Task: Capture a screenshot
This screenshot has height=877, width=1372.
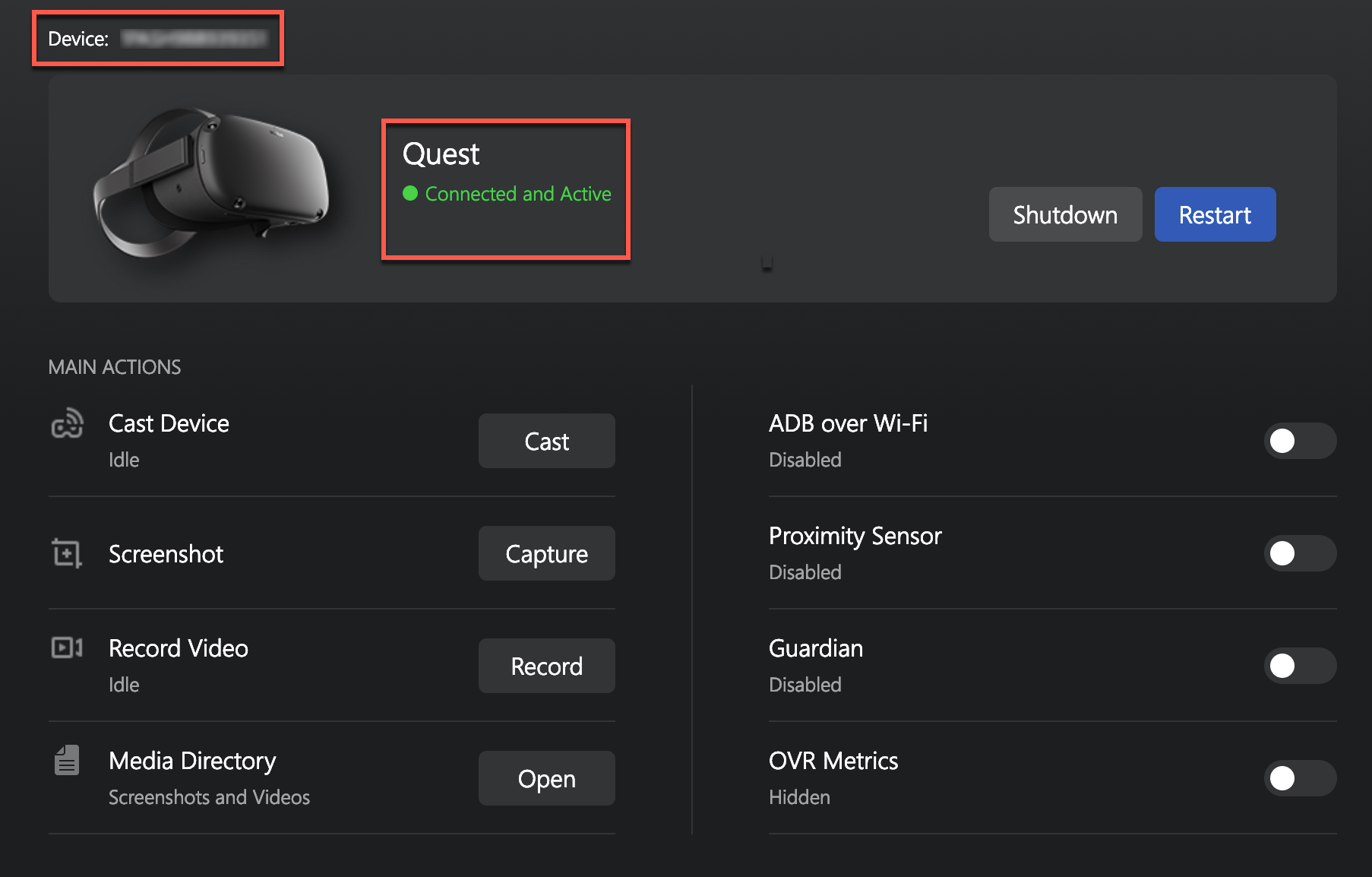Action: click(x=546, y=553)
